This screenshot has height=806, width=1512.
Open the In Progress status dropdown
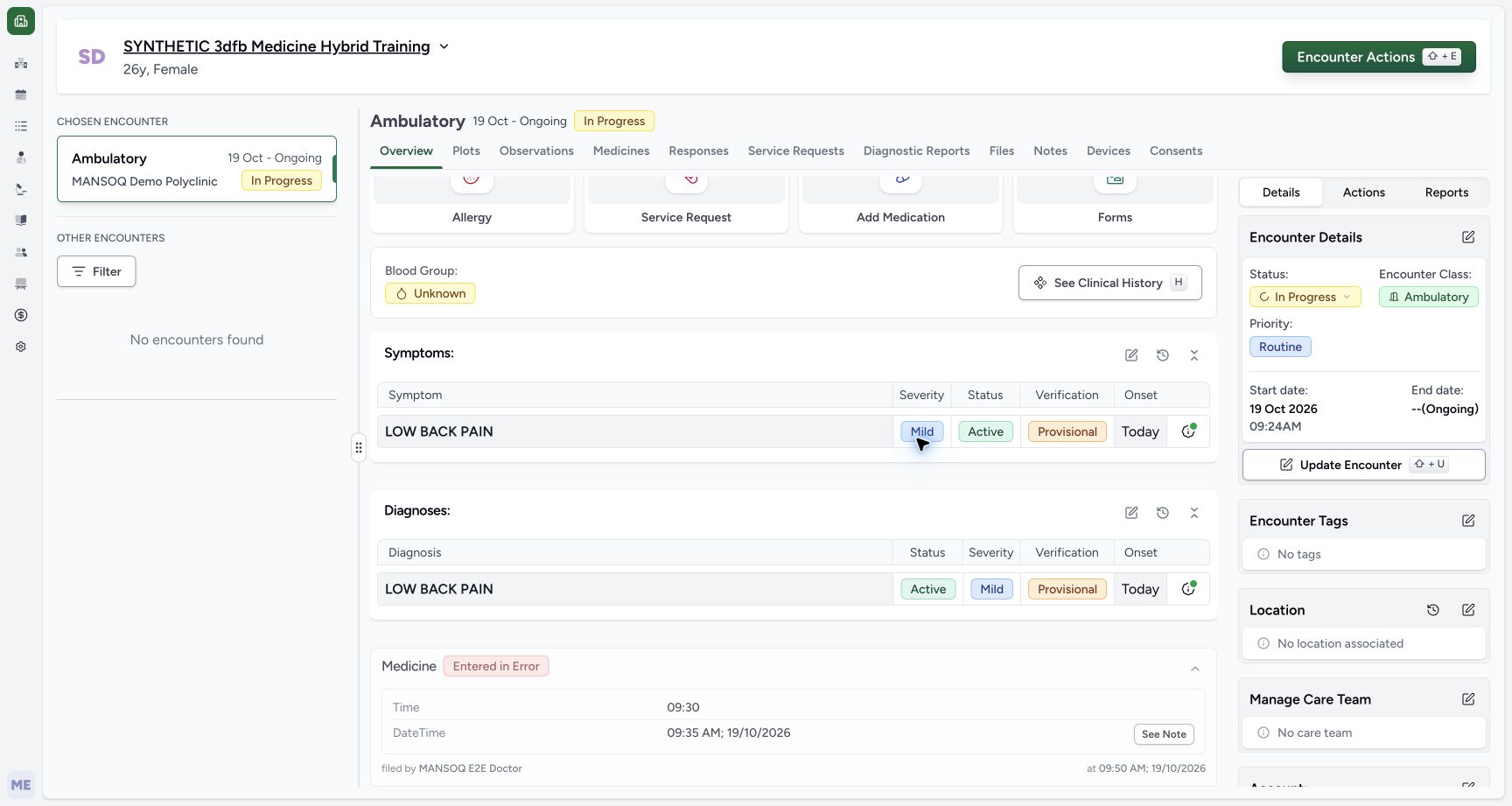[1305, 297]
